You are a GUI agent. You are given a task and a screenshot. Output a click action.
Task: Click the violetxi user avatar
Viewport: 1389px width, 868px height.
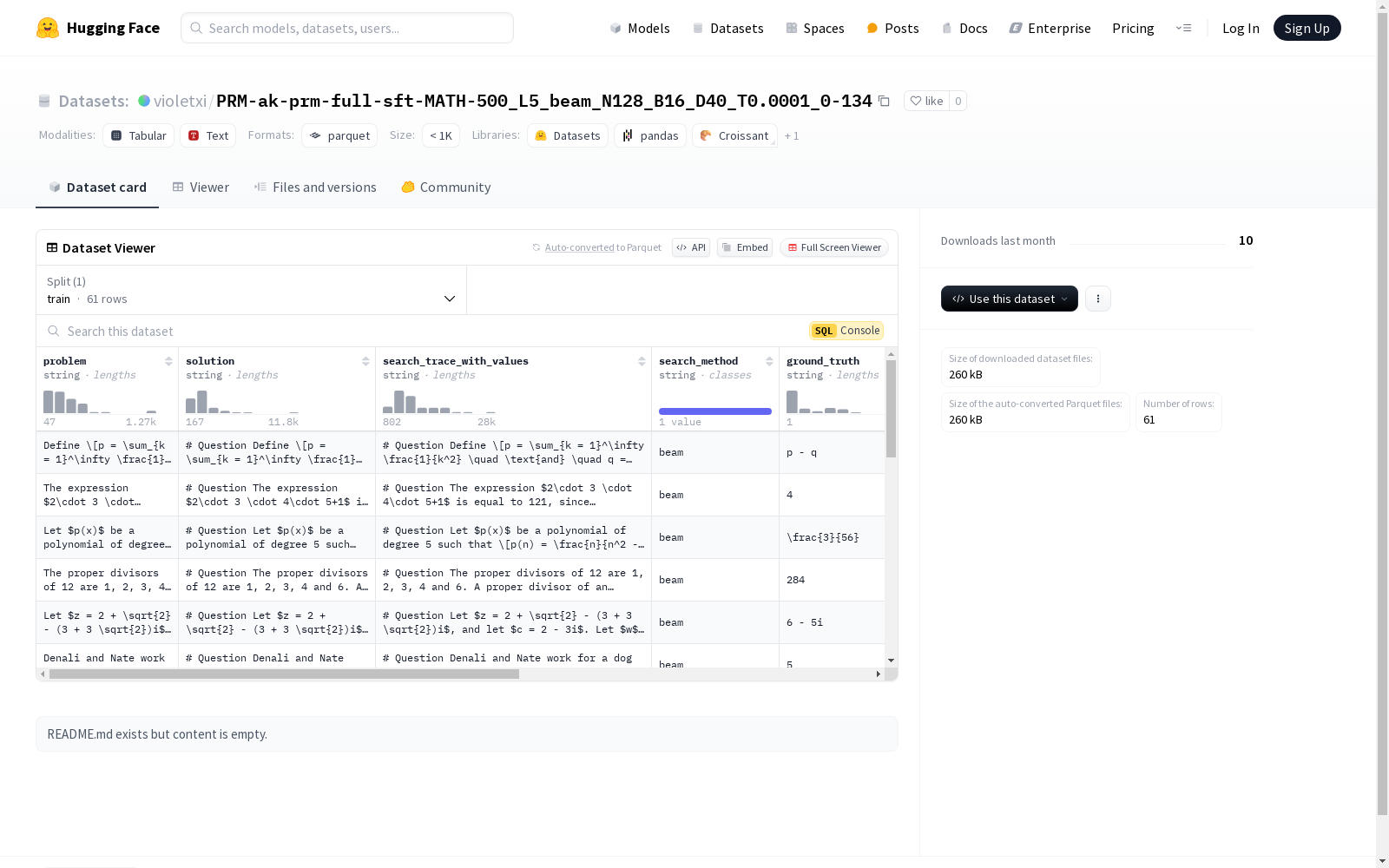click(144, 101)
